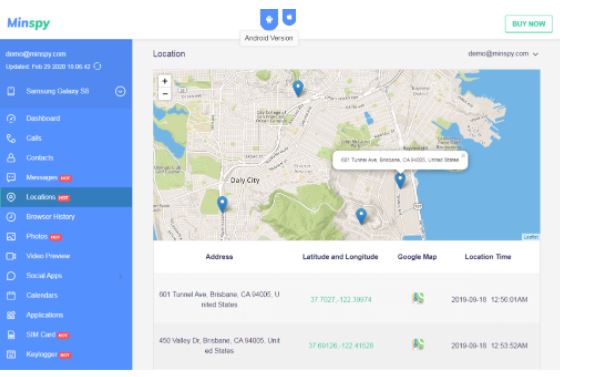Screen dimensions: 594x377
Task: Refresh the updated data sync icon
Action: (98, 66)
